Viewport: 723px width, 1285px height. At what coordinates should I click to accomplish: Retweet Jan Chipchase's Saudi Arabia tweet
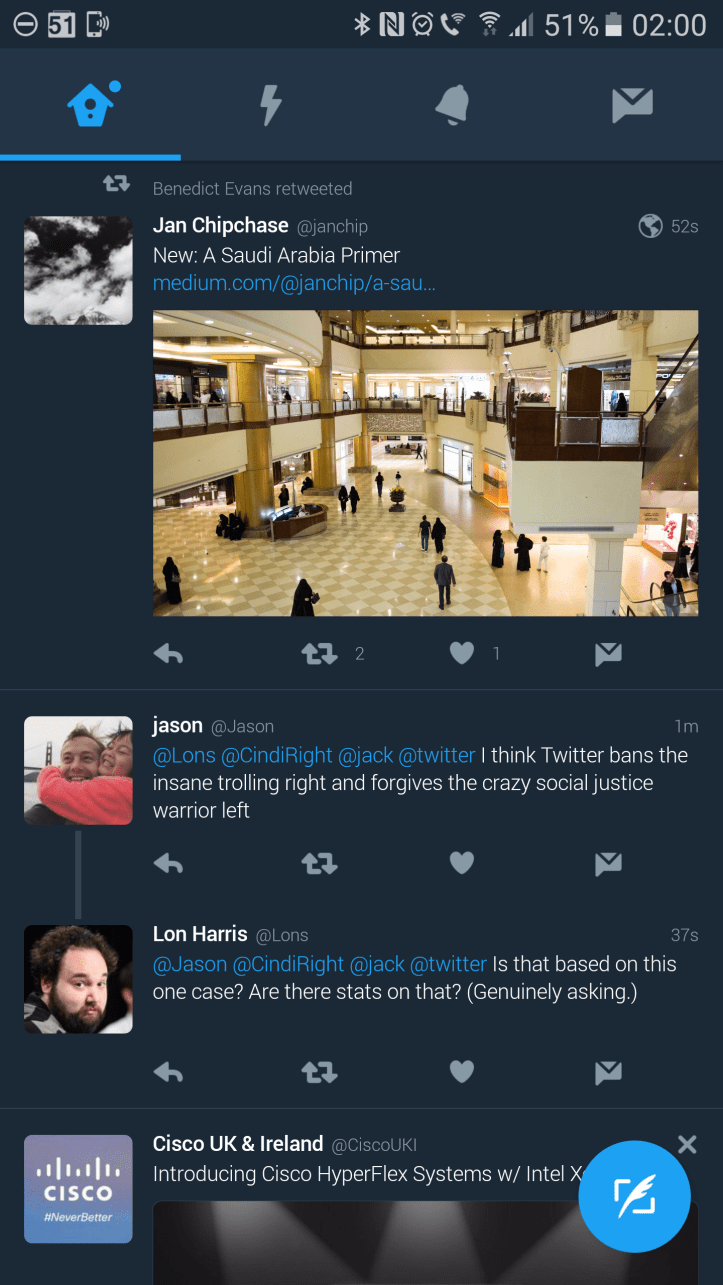click(x=320, y=654)
